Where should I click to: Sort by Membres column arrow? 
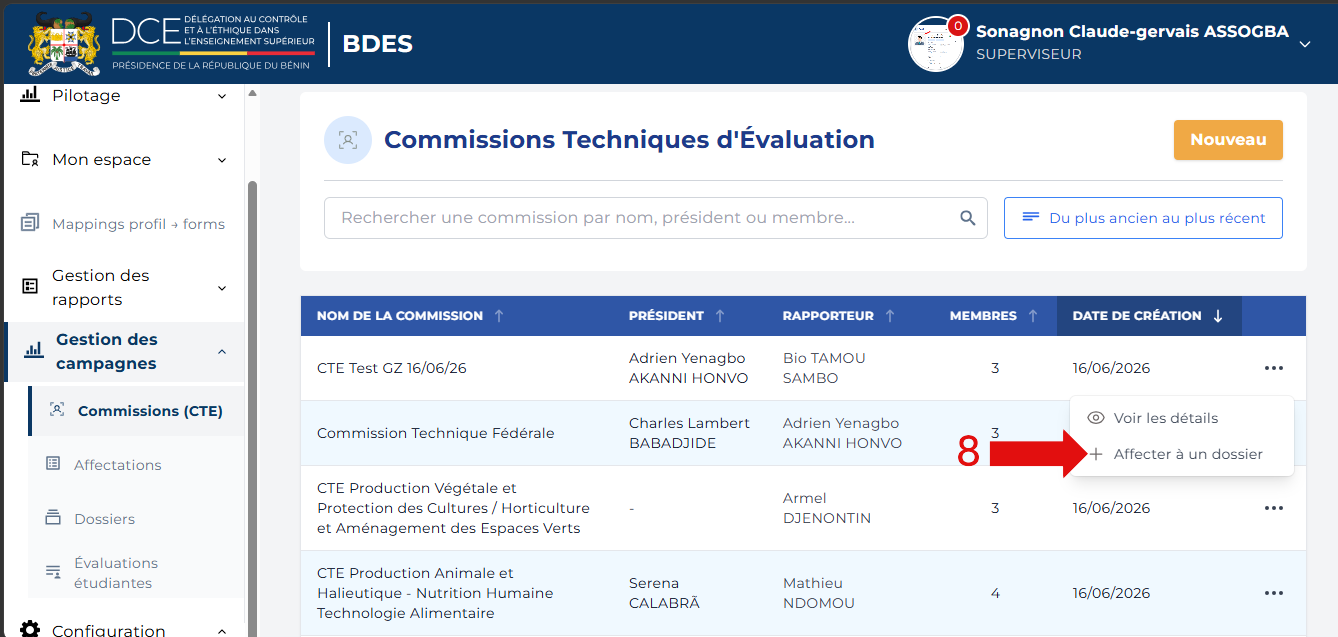1033,316
